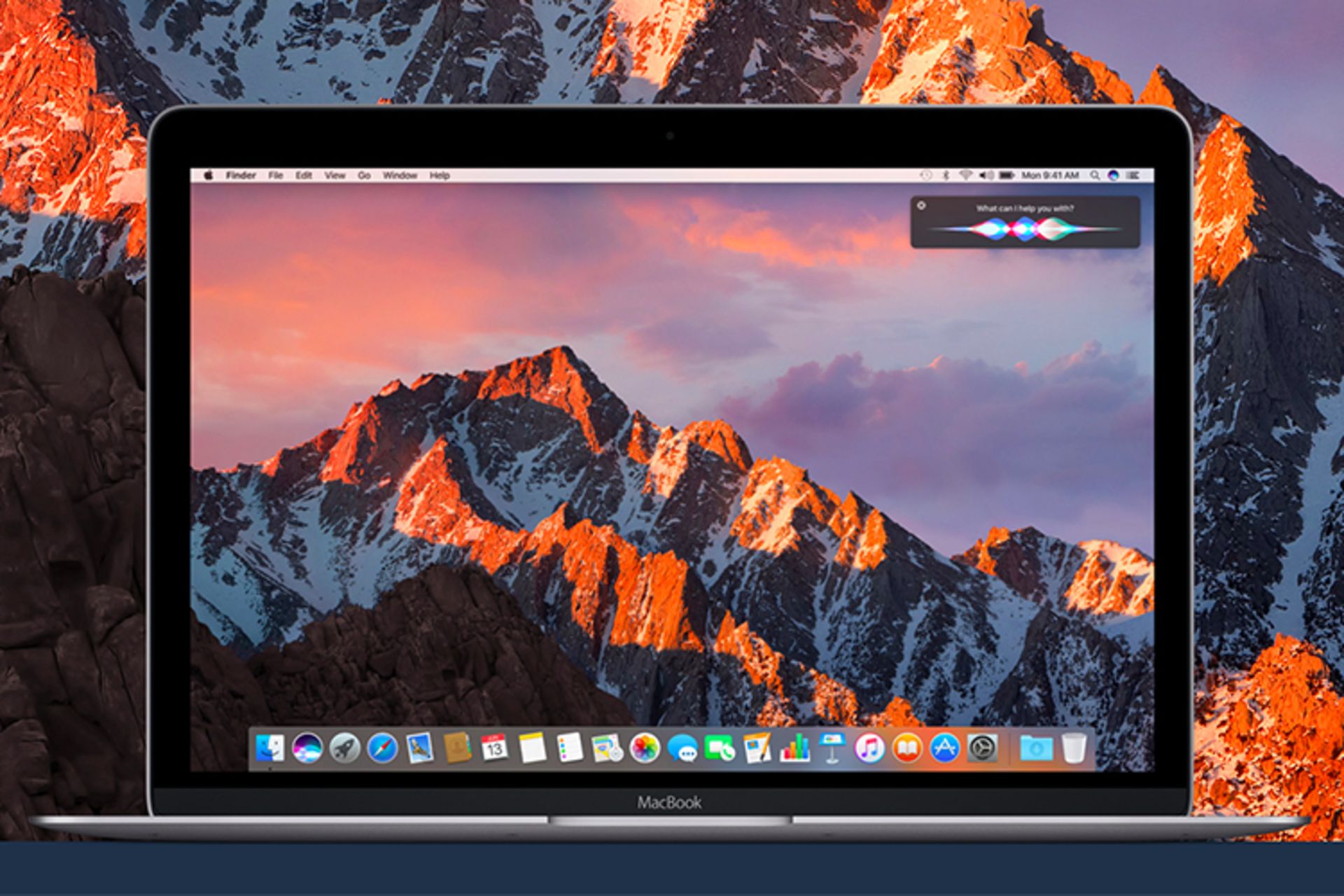Viewport: 1344px width, 896px height.
Task: Click Time Machine icon in menu bar
Action: pos(925,175)
